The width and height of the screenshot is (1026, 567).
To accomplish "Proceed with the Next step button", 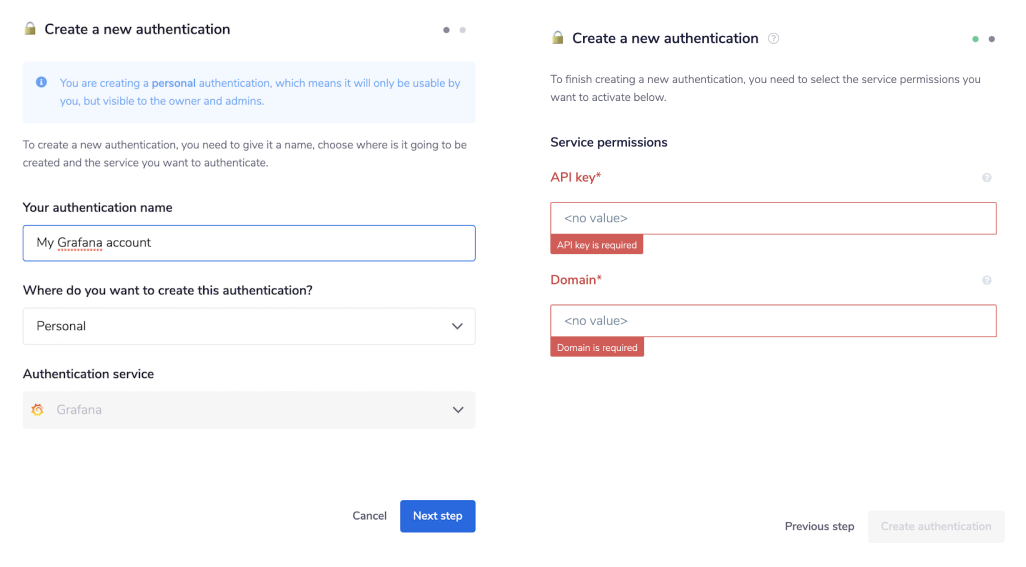I will 437,516.
